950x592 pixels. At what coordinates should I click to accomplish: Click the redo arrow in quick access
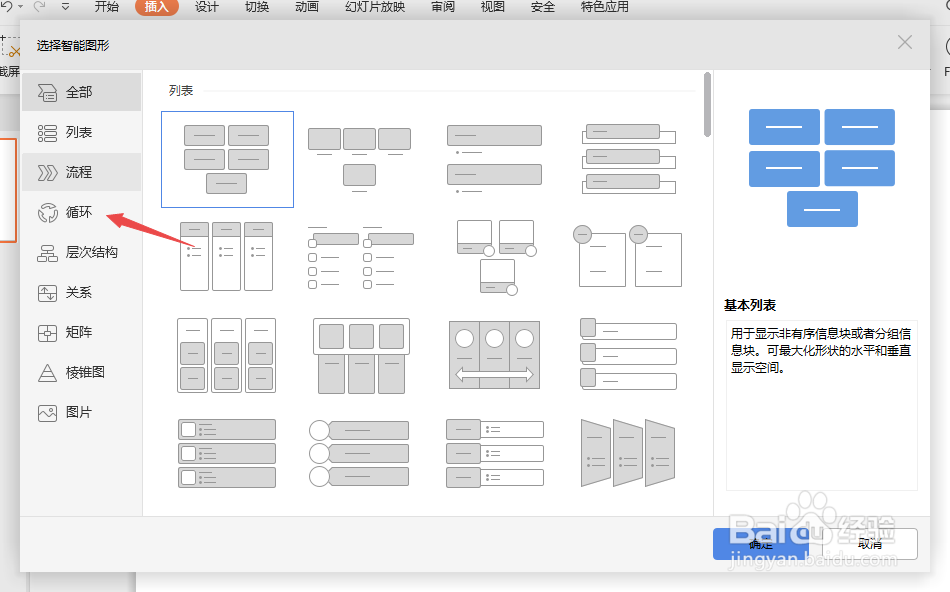(40, 6)
